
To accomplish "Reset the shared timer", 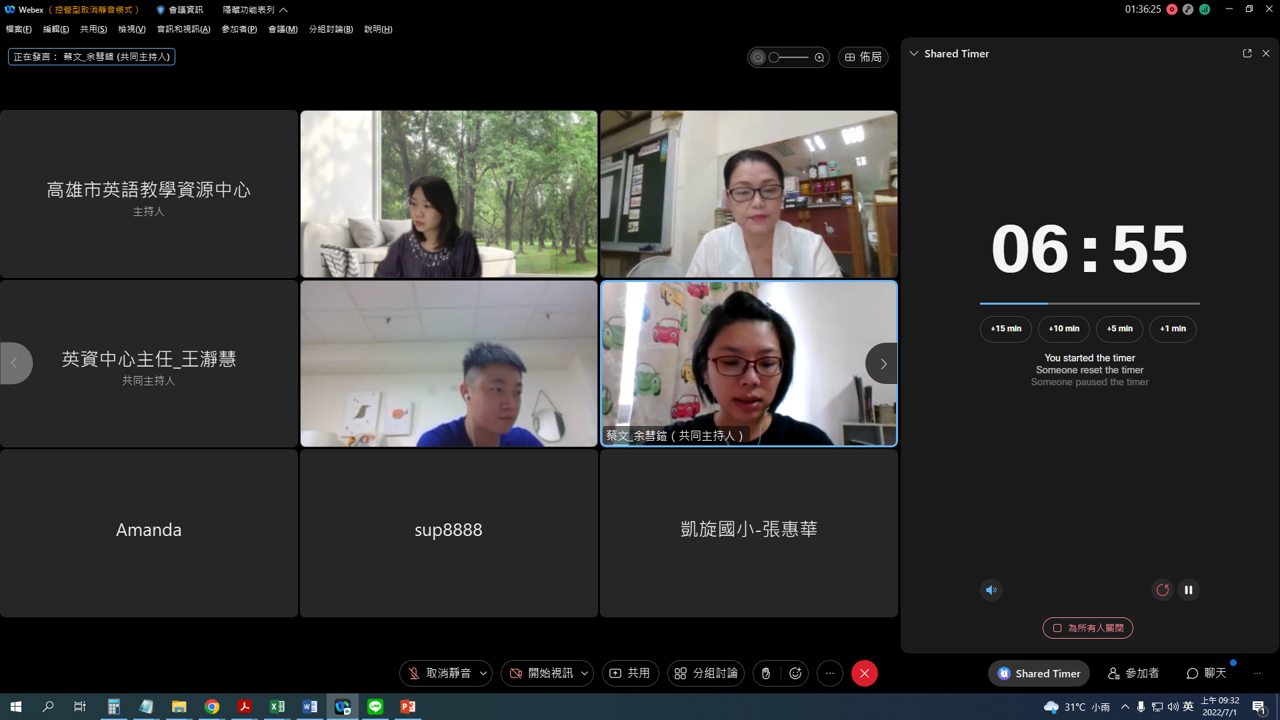I will click(1162, 590).
